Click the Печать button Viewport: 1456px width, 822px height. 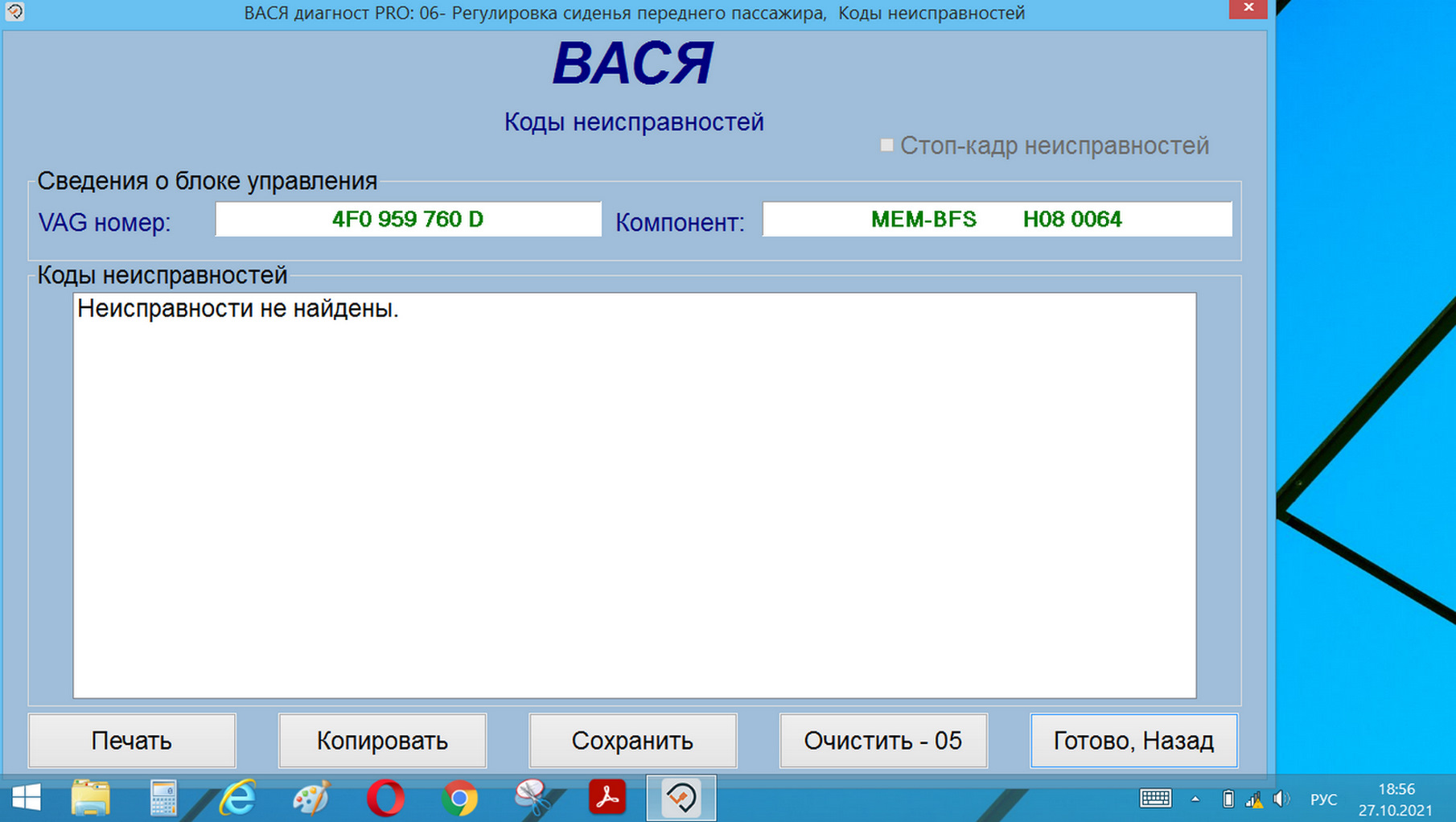coord(132,740)
